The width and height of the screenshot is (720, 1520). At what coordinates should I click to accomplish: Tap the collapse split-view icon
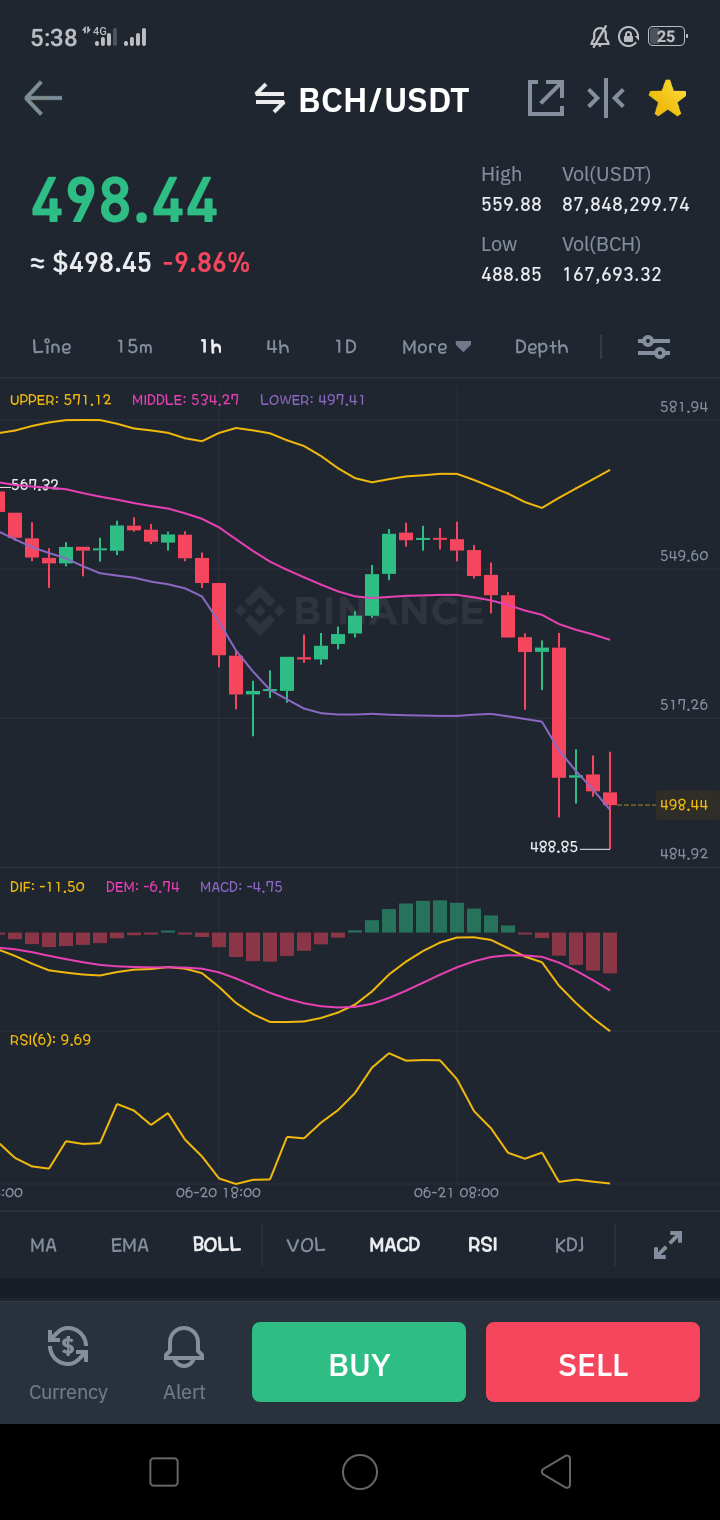pos(606,98)
